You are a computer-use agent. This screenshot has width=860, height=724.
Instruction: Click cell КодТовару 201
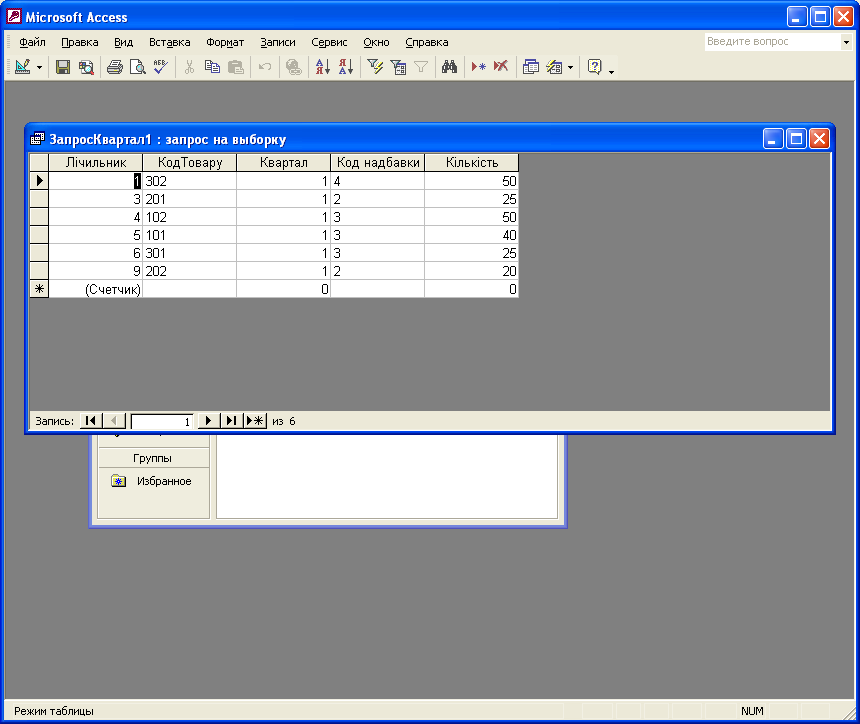pyautogui.click(x=190, y=199)
